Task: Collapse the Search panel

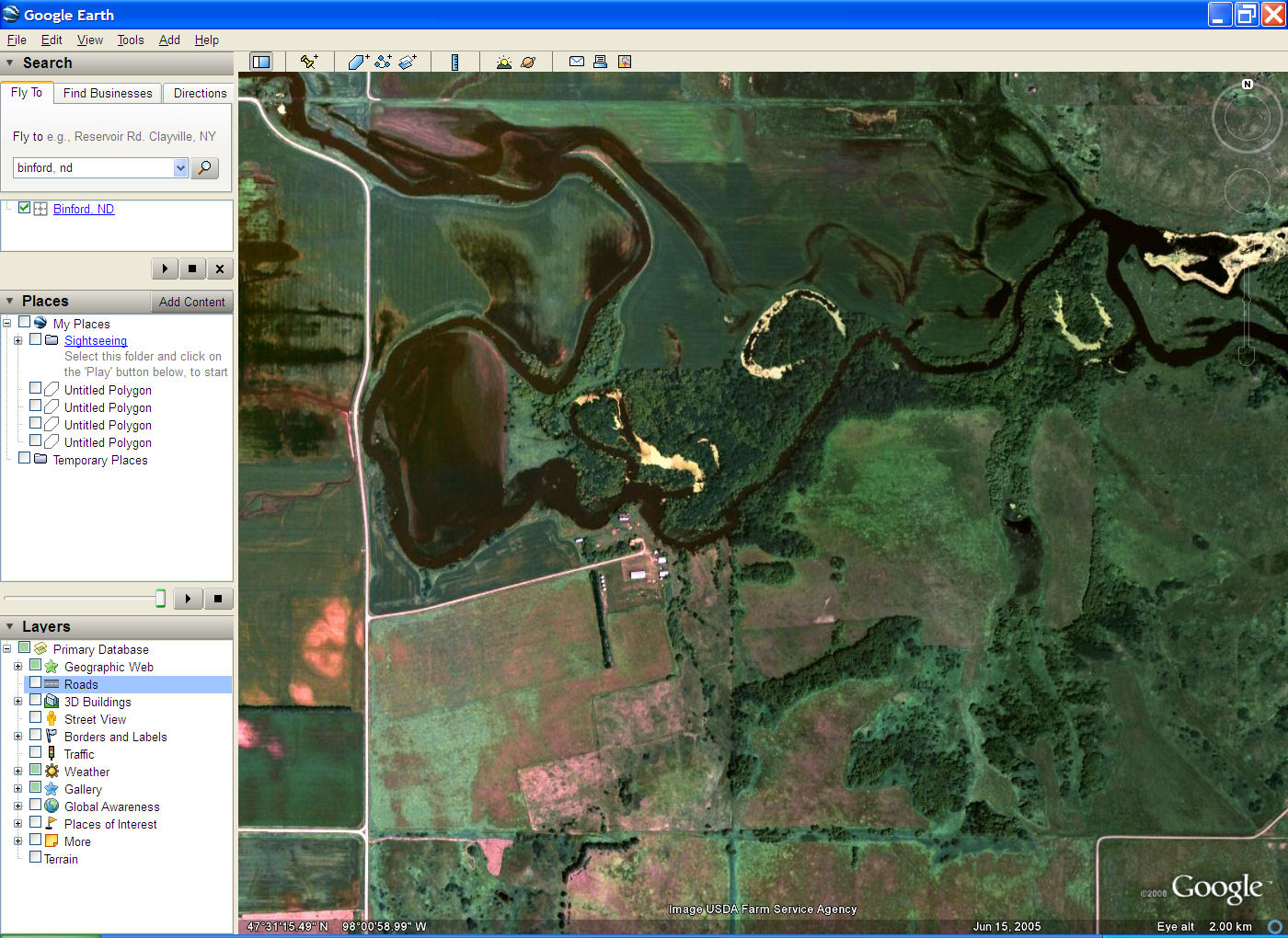Action: [x=10, y=63]
